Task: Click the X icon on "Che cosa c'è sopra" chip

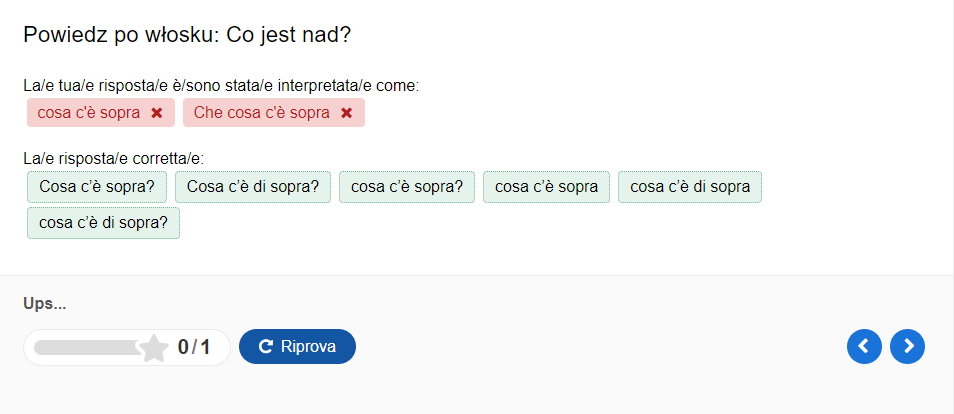Action: pos(347,113)
